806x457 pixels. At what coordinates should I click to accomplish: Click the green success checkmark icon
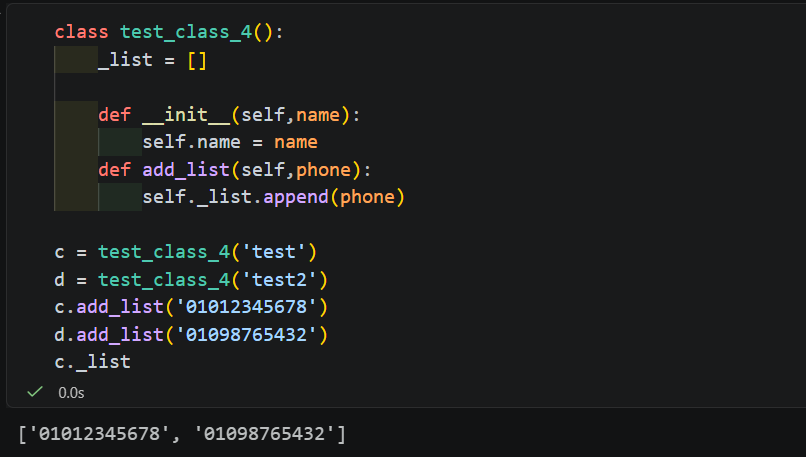pos(35,392)
